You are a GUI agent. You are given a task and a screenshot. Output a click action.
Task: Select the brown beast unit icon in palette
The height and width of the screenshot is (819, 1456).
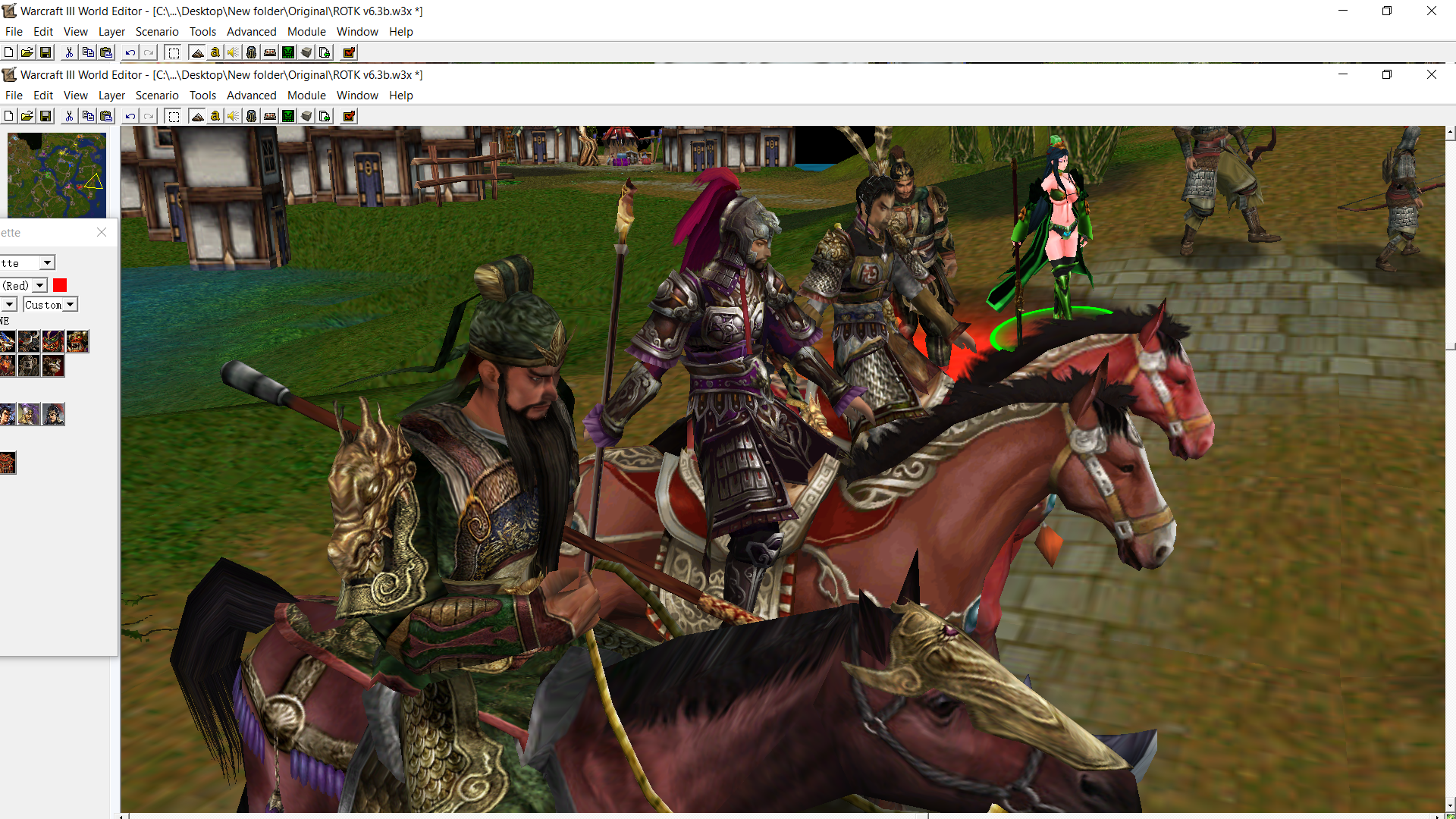tap(53, 366)
